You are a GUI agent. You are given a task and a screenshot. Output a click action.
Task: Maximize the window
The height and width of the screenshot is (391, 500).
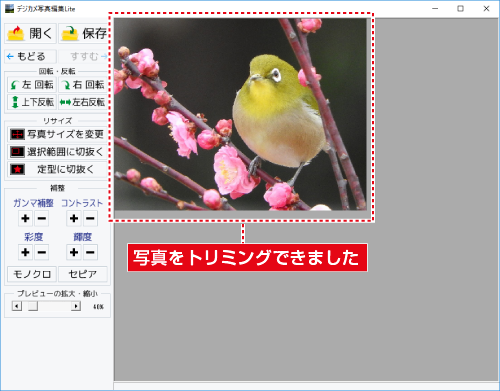click(460, 9)
